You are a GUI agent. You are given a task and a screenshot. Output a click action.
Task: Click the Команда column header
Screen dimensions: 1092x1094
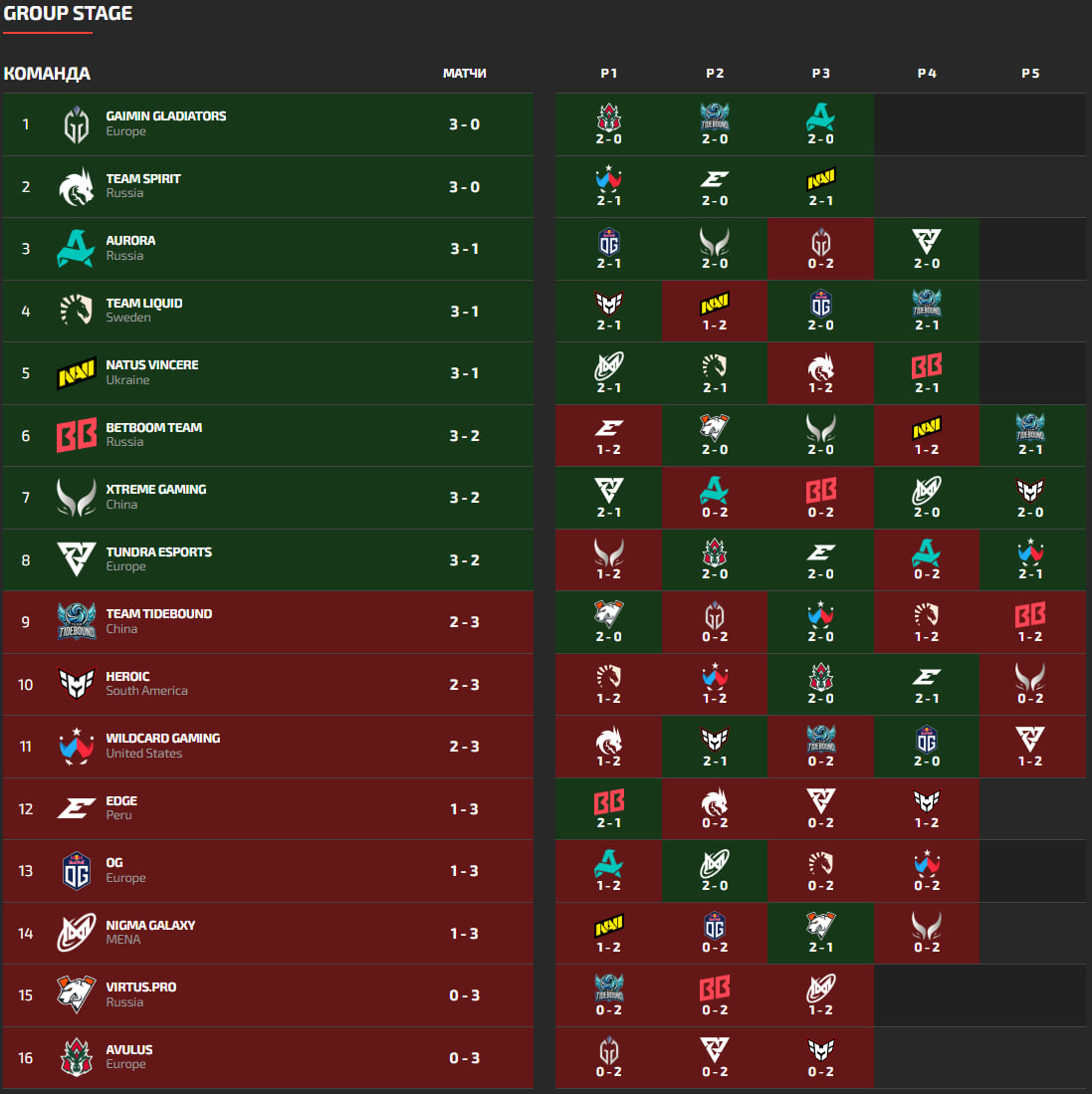pos(47,74)
